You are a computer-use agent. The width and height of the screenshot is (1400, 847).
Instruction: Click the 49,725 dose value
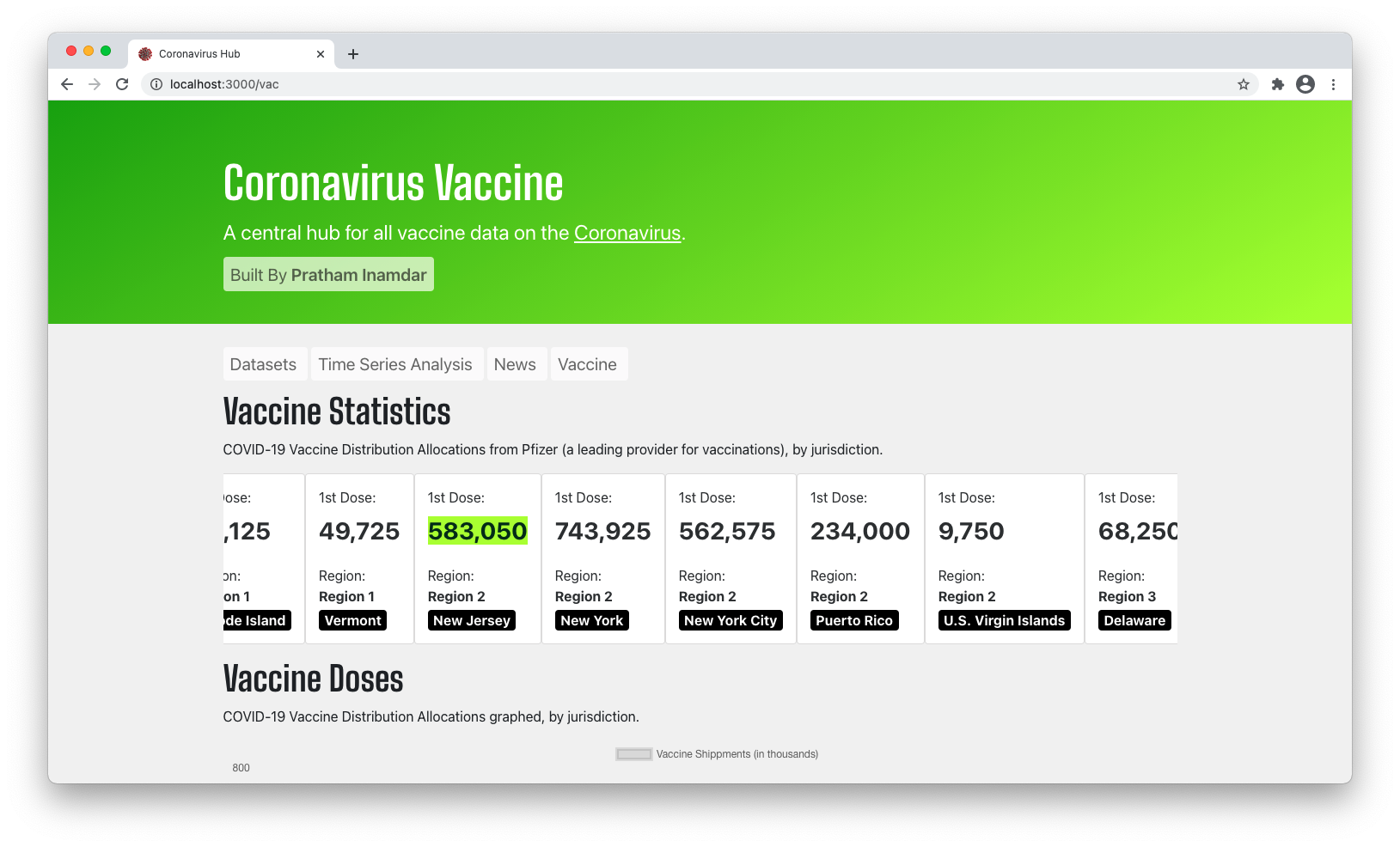click(359, 531)
